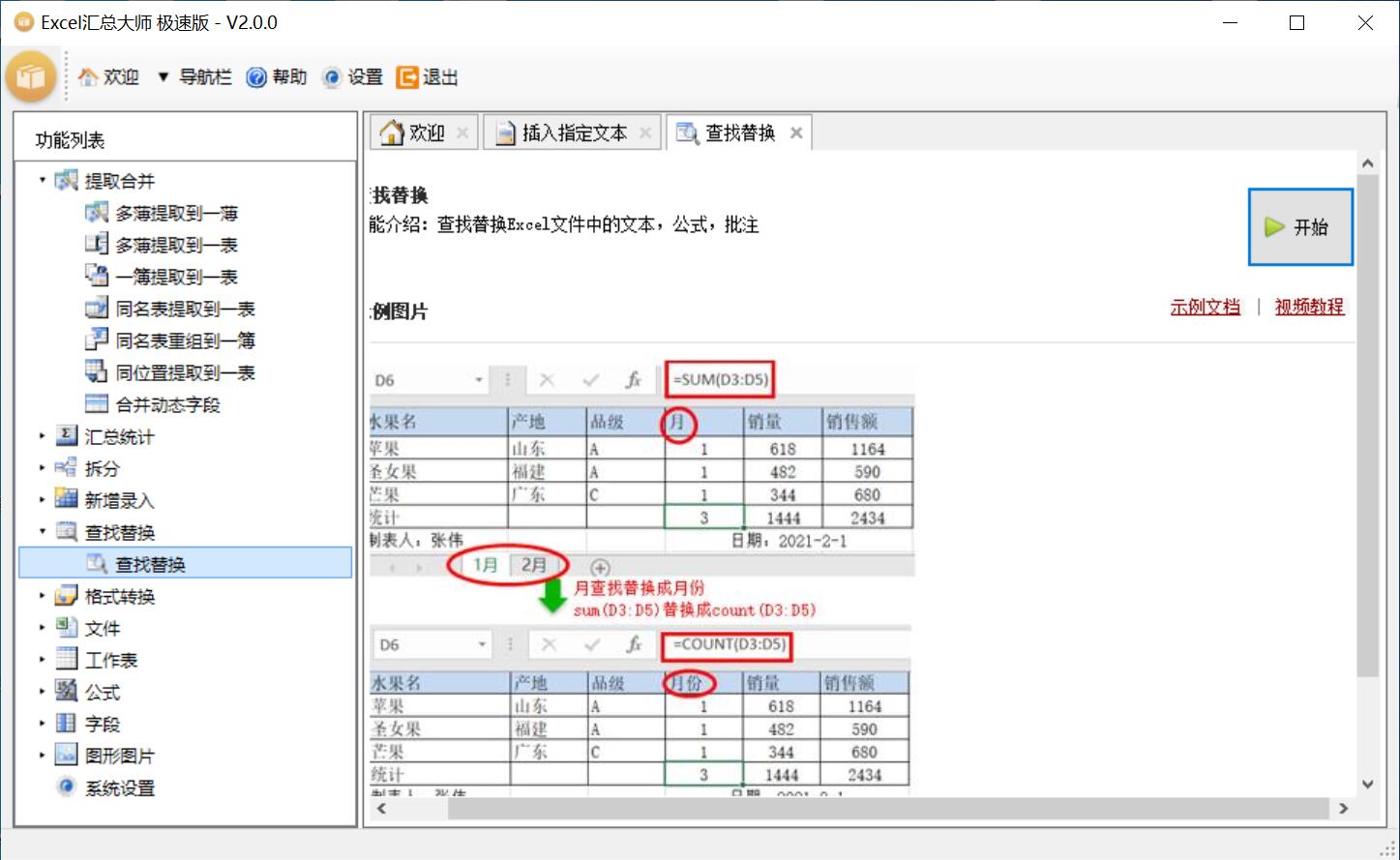Click the 新增录入 category icon
The width and height of the screenshot is (1400, 860).
[66, 499]
